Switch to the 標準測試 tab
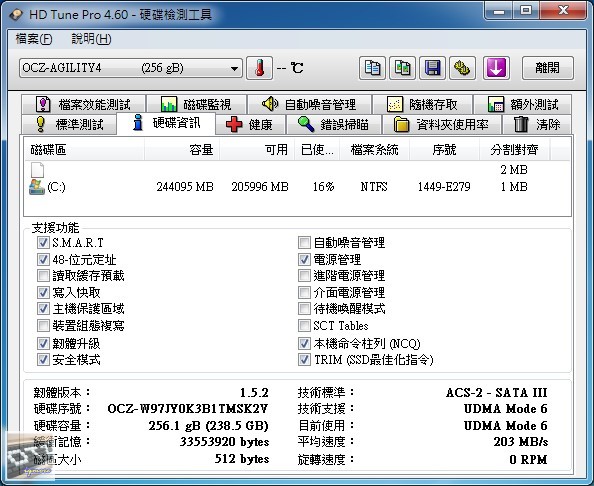This screenshot has height=486, width=594. click(69, 124)
